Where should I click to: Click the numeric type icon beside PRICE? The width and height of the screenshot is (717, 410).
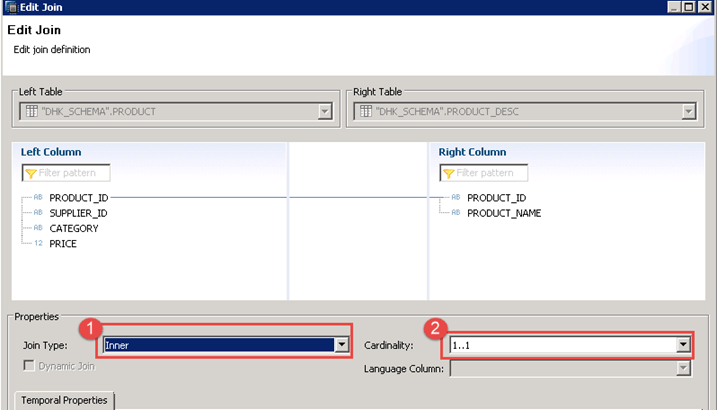pos(38,244)
